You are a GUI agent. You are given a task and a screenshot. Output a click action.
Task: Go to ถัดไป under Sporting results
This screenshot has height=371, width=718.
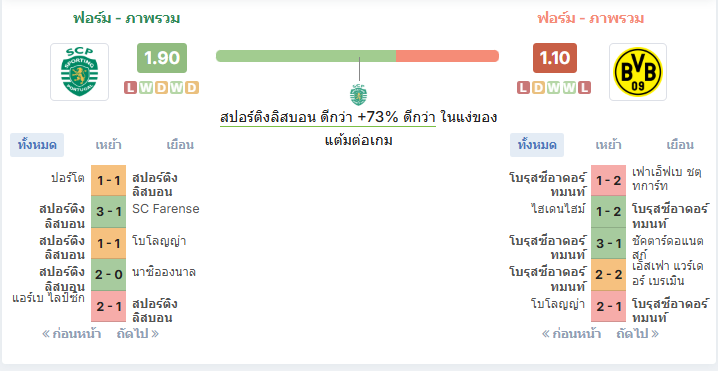coord(138,334)
